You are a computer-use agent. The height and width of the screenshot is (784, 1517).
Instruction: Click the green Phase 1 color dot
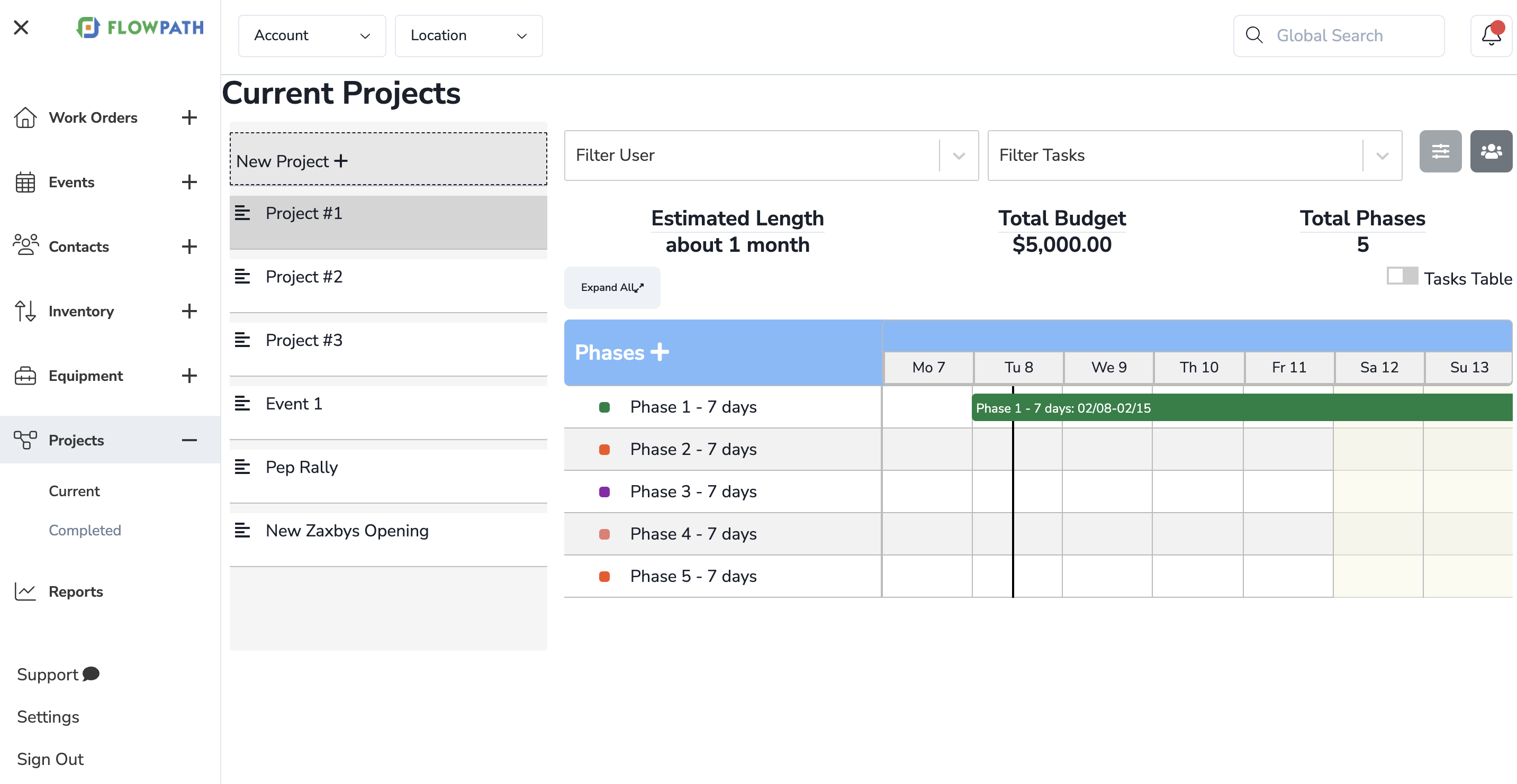click(604, 406)
